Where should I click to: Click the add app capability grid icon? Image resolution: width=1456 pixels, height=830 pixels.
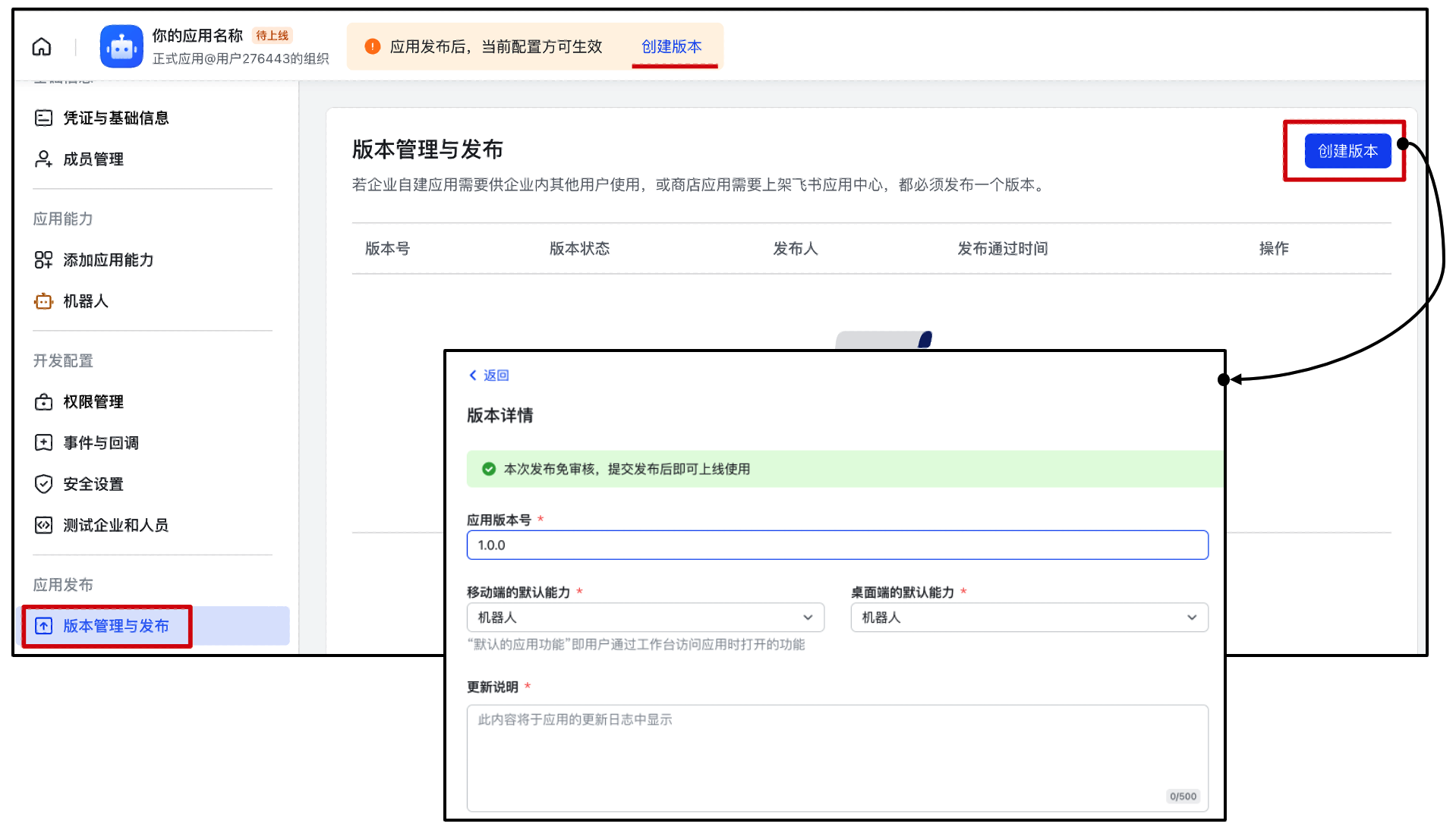point(43,260)
